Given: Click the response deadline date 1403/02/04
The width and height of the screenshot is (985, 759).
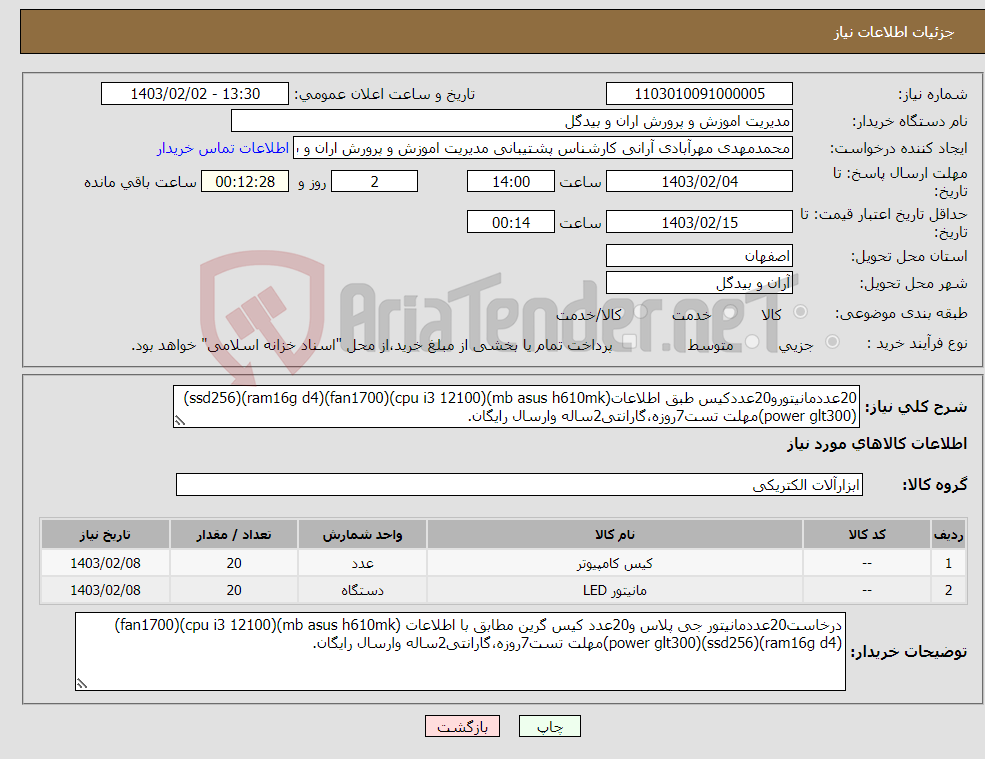Looking at the screenshot, I should coord(699,182).
